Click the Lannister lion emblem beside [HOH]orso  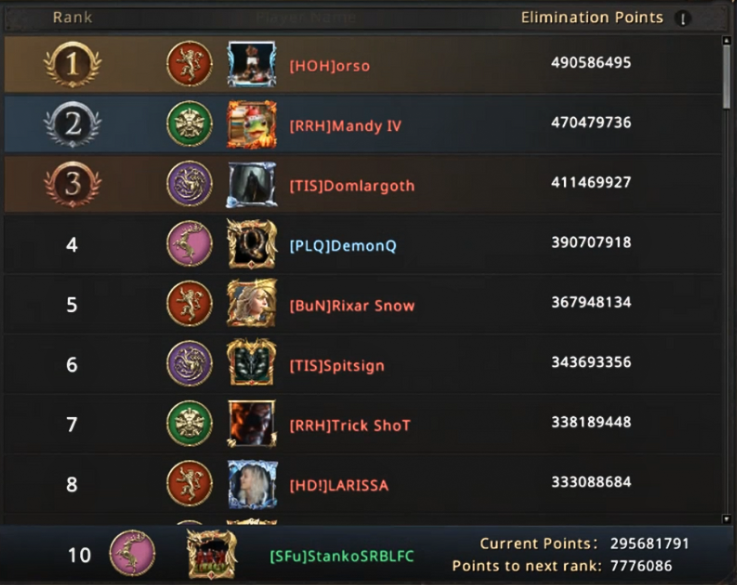coord(189,63)
